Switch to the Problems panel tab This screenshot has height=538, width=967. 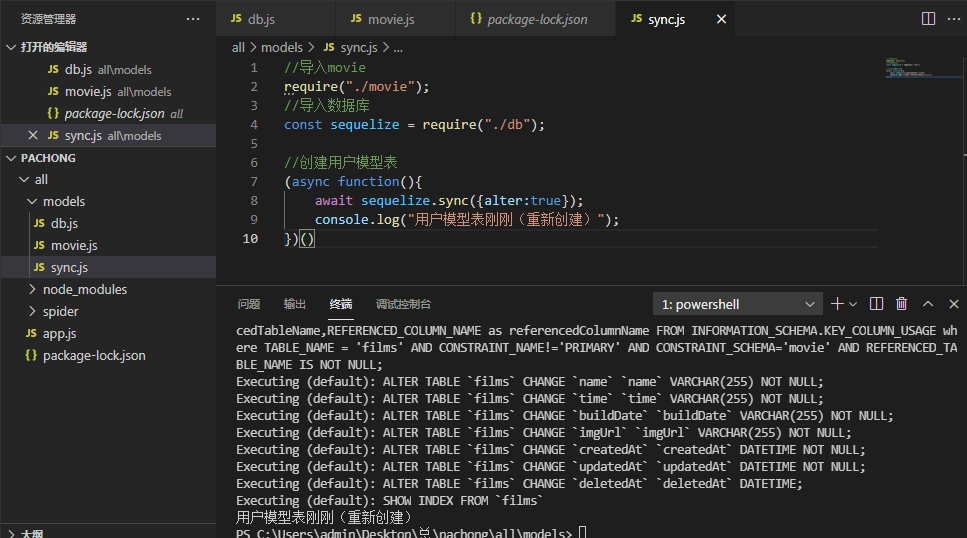pos(249,304)
